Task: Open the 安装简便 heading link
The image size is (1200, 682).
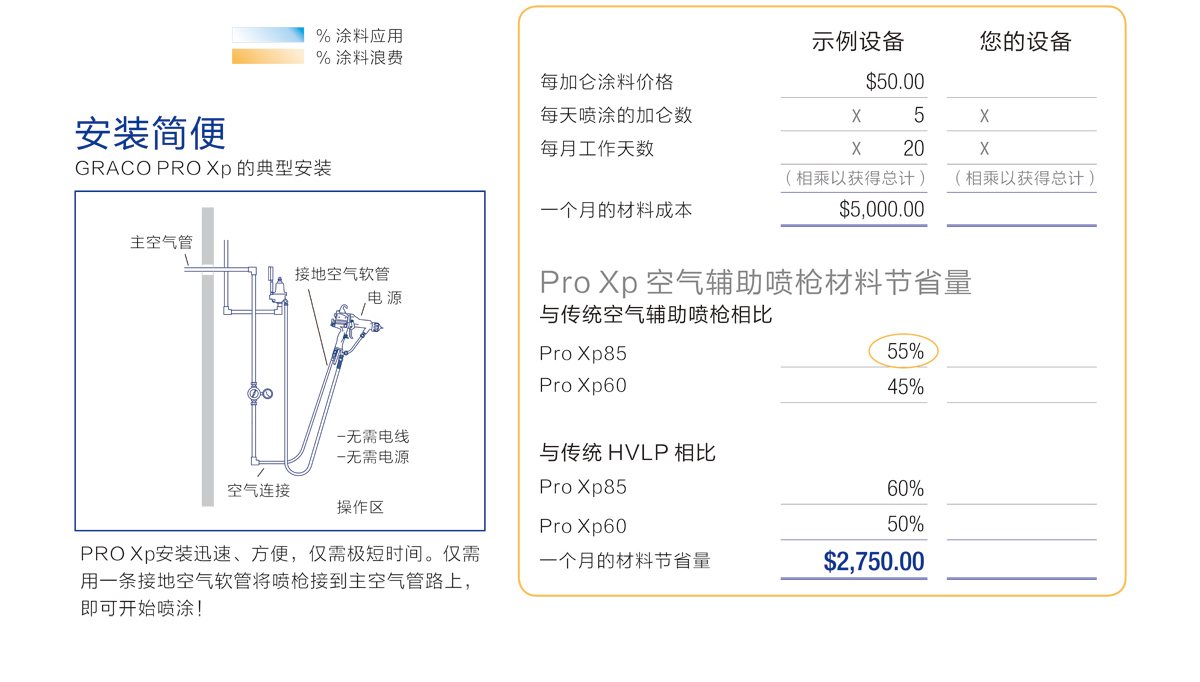Action: tap(152, 131)
